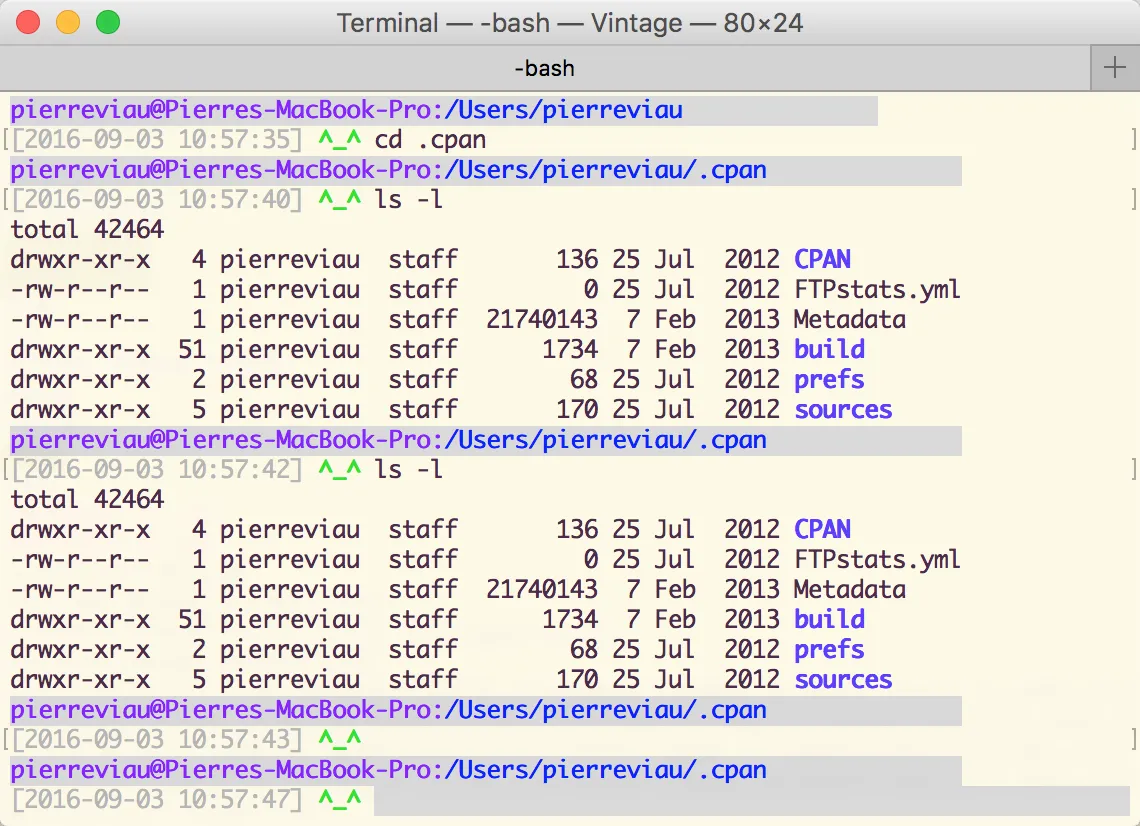Click the 'ls -l' command beside the 10:57:42 timestamp
1140x826 pixels.
coord(409,470)
